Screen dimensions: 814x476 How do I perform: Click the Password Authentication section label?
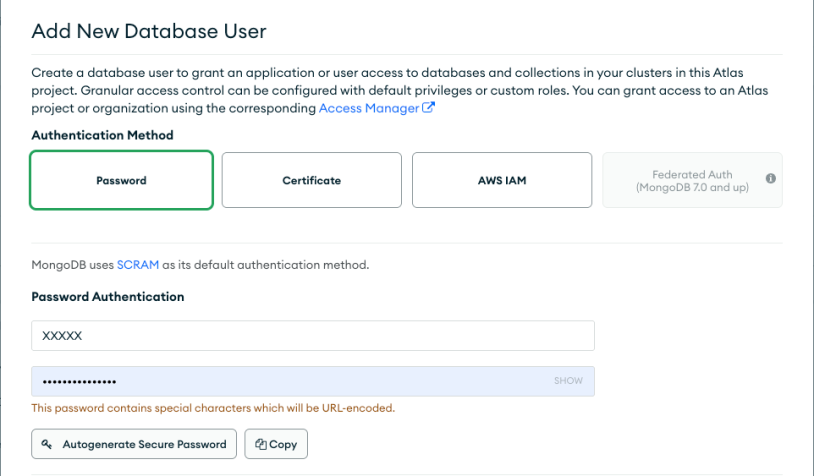[x=107, y=296]
